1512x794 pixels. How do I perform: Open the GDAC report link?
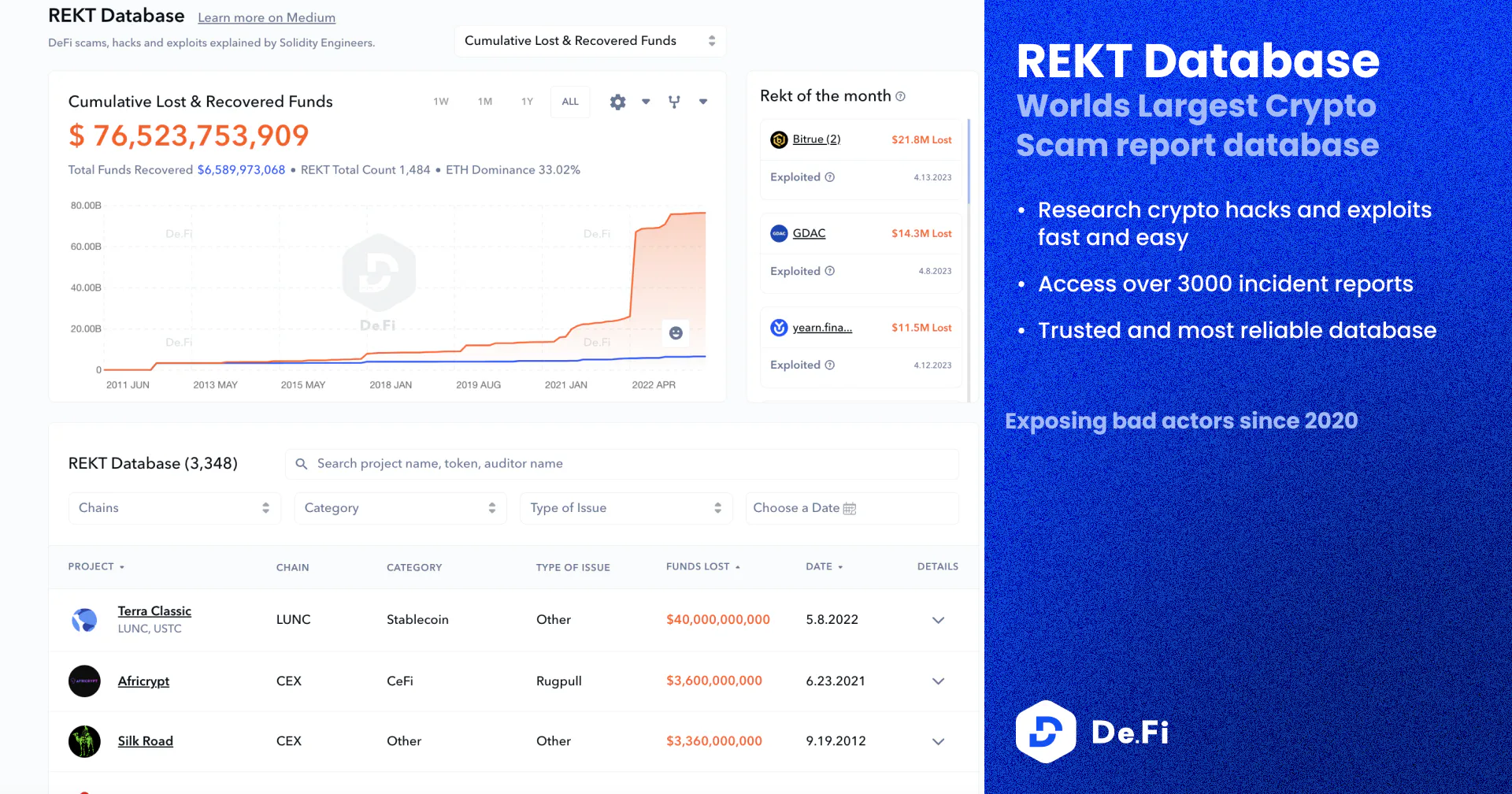[809, 233]
